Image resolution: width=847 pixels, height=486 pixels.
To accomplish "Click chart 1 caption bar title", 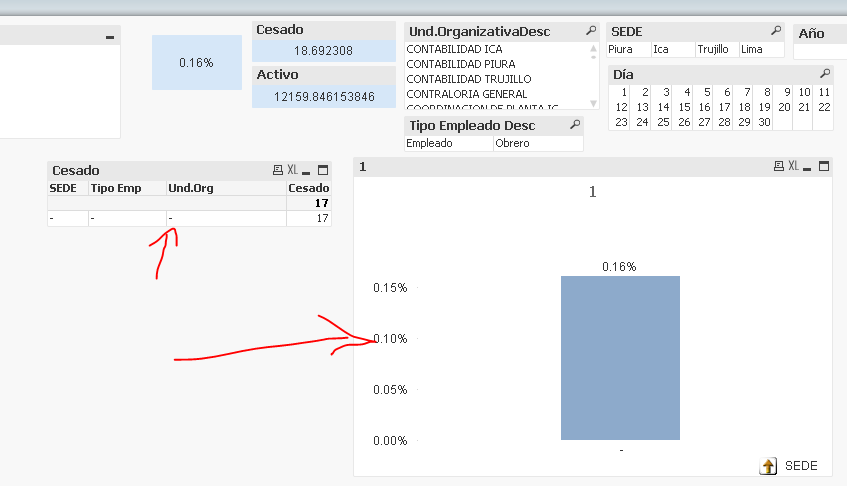I will (362, 167).
